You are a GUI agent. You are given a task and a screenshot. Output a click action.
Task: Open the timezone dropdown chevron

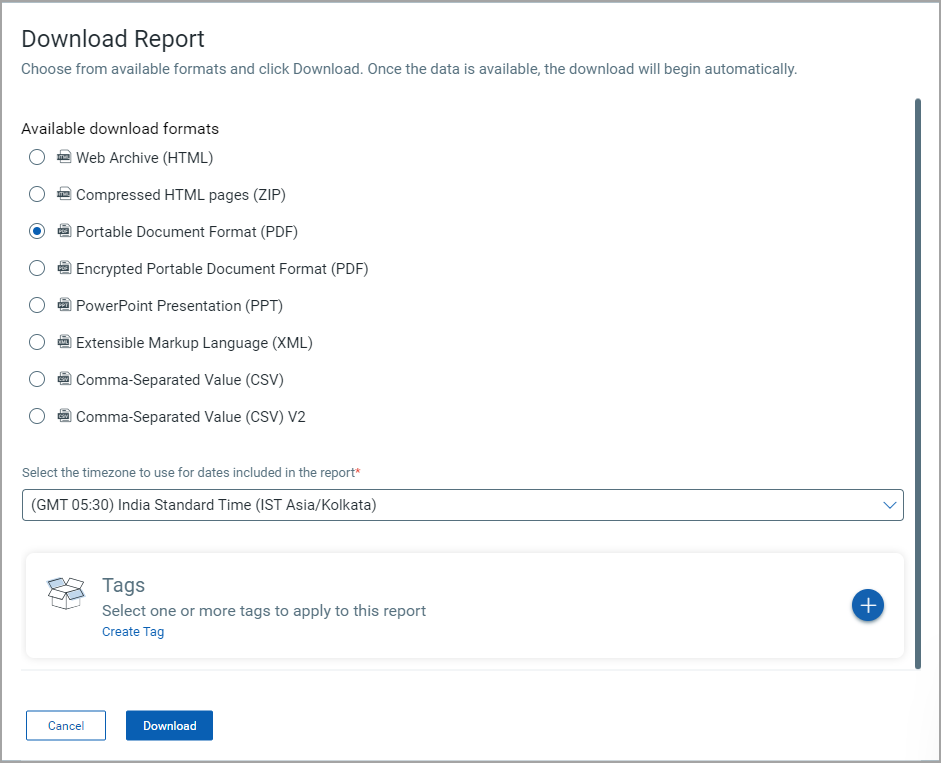pyautogui.click(x=889, y=505)
